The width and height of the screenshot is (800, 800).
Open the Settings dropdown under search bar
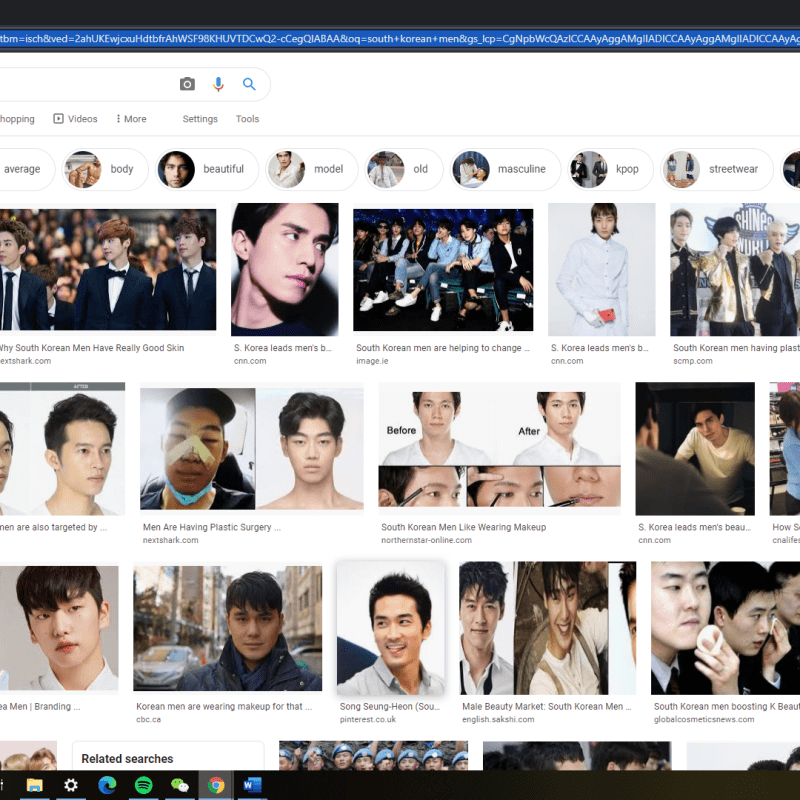(x=200, y=119)
